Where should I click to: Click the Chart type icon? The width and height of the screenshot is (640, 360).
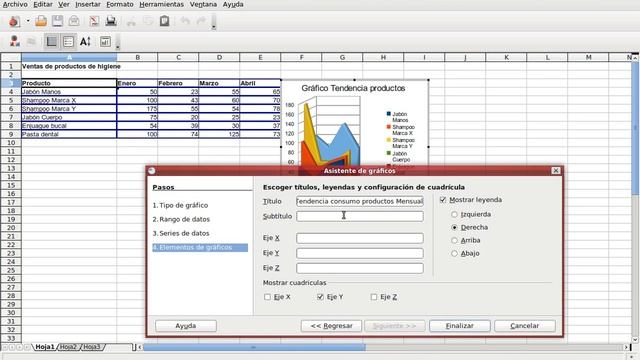(15, 41)
